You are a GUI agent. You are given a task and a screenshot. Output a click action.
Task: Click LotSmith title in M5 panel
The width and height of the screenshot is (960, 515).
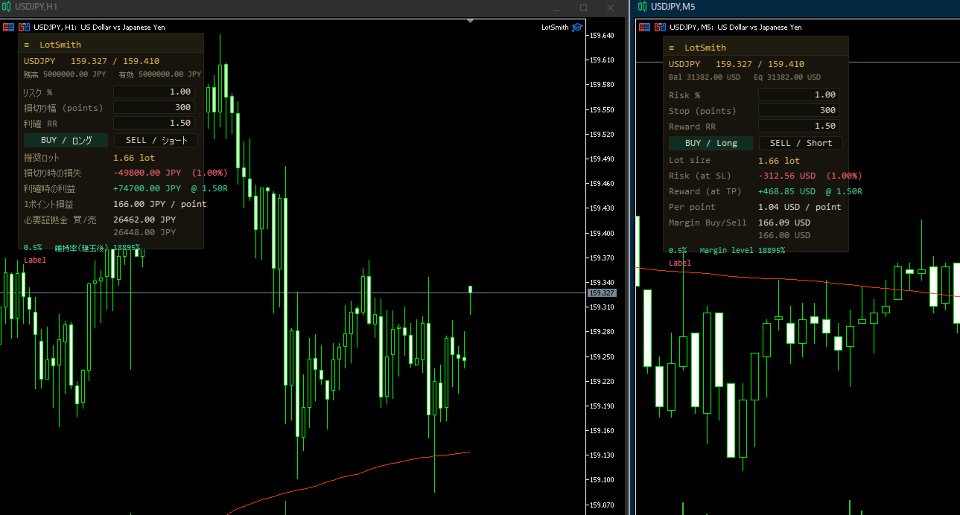click(705, 48)
